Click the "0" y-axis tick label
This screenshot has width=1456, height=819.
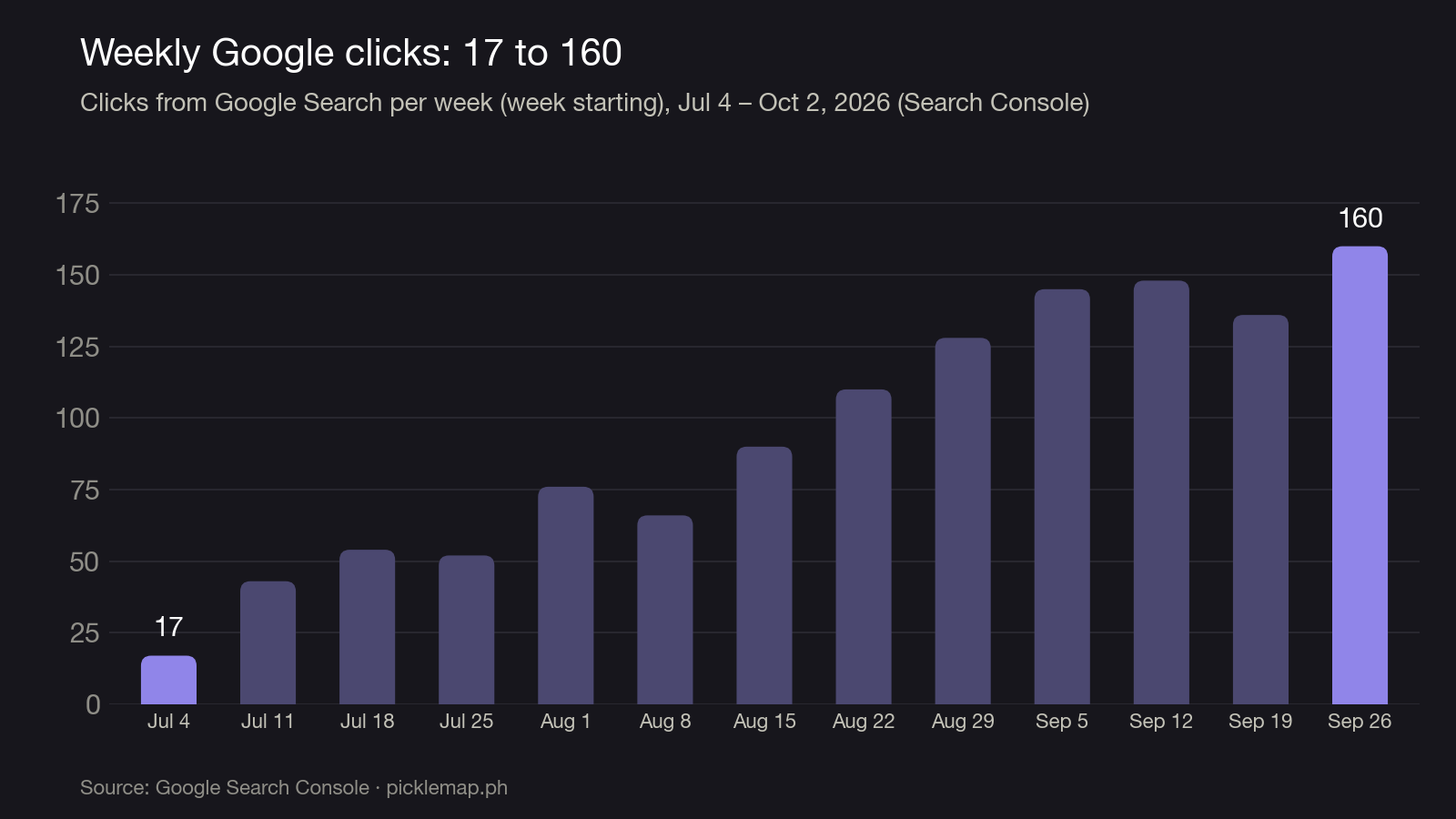[x=93, y=704]
